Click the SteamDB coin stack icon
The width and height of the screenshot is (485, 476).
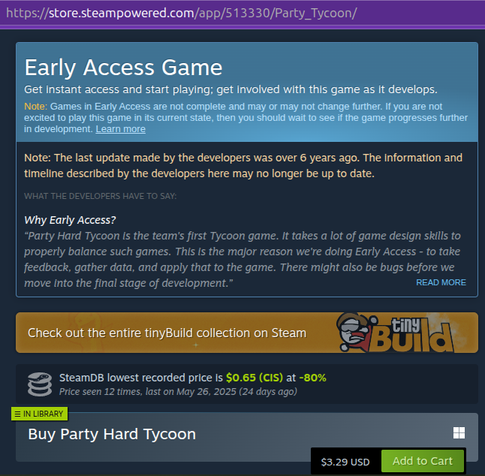pyautogui.click(x=40, y=384)
